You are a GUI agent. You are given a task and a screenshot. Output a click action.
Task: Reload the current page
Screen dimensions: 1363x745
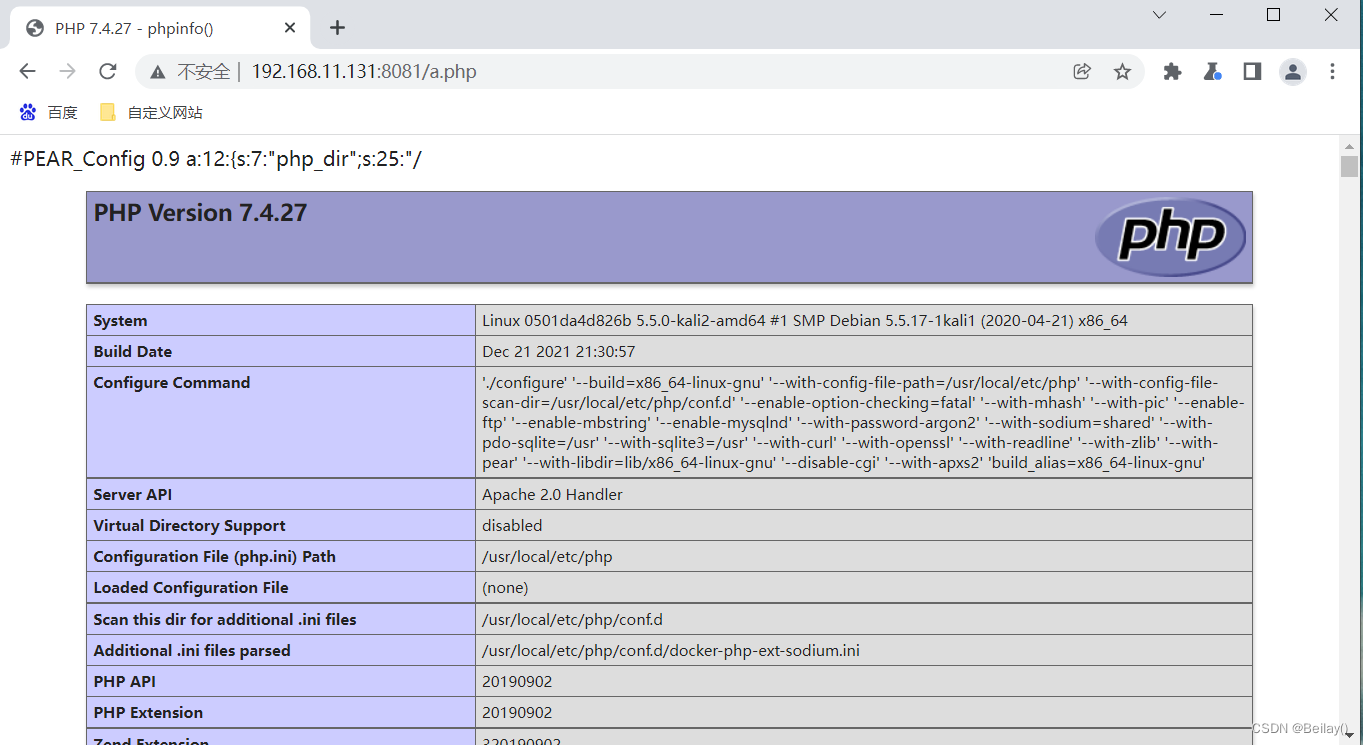click(108, 71)
